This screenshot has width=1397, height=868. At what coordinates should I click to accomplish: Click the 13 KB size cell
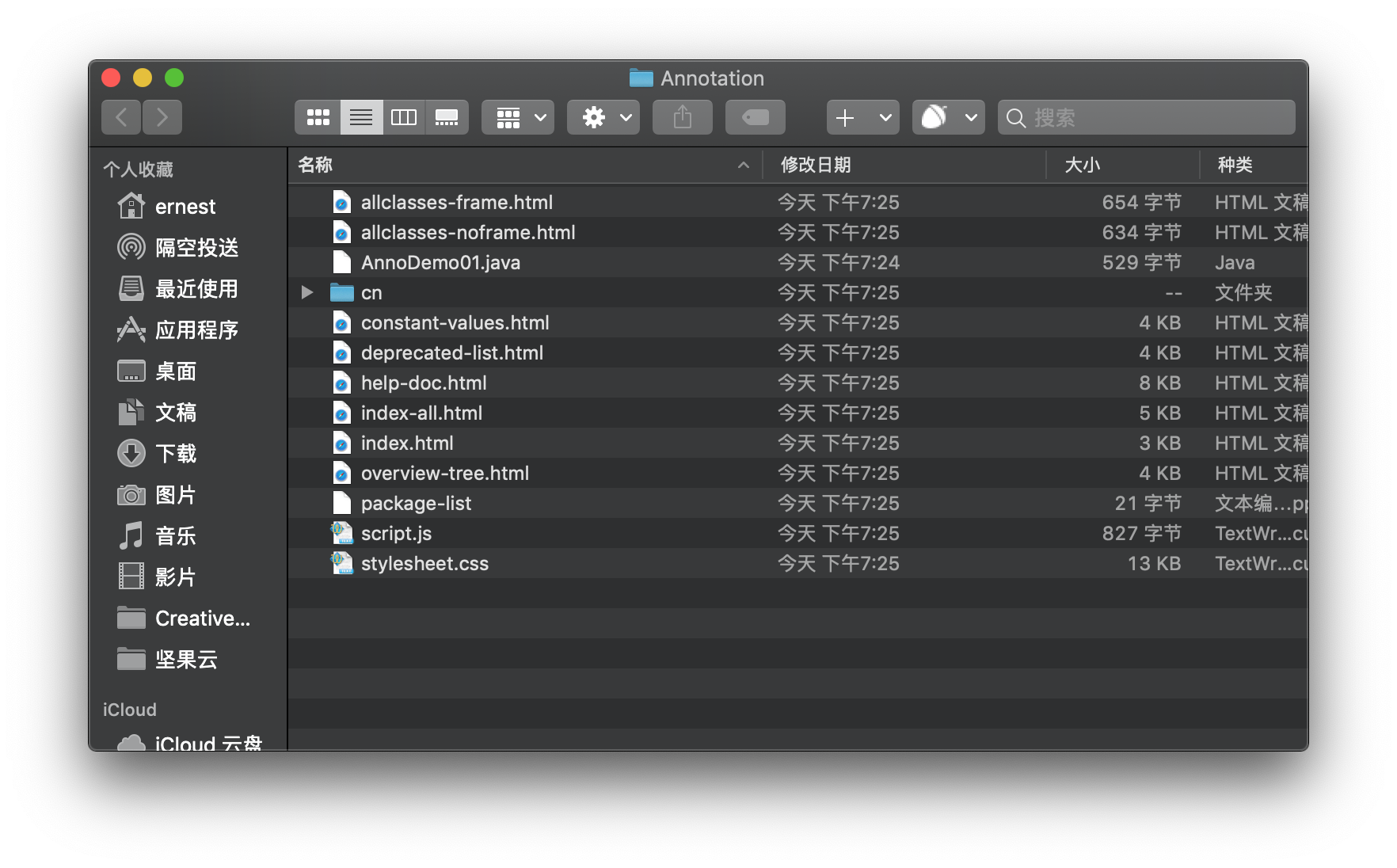1154,564
